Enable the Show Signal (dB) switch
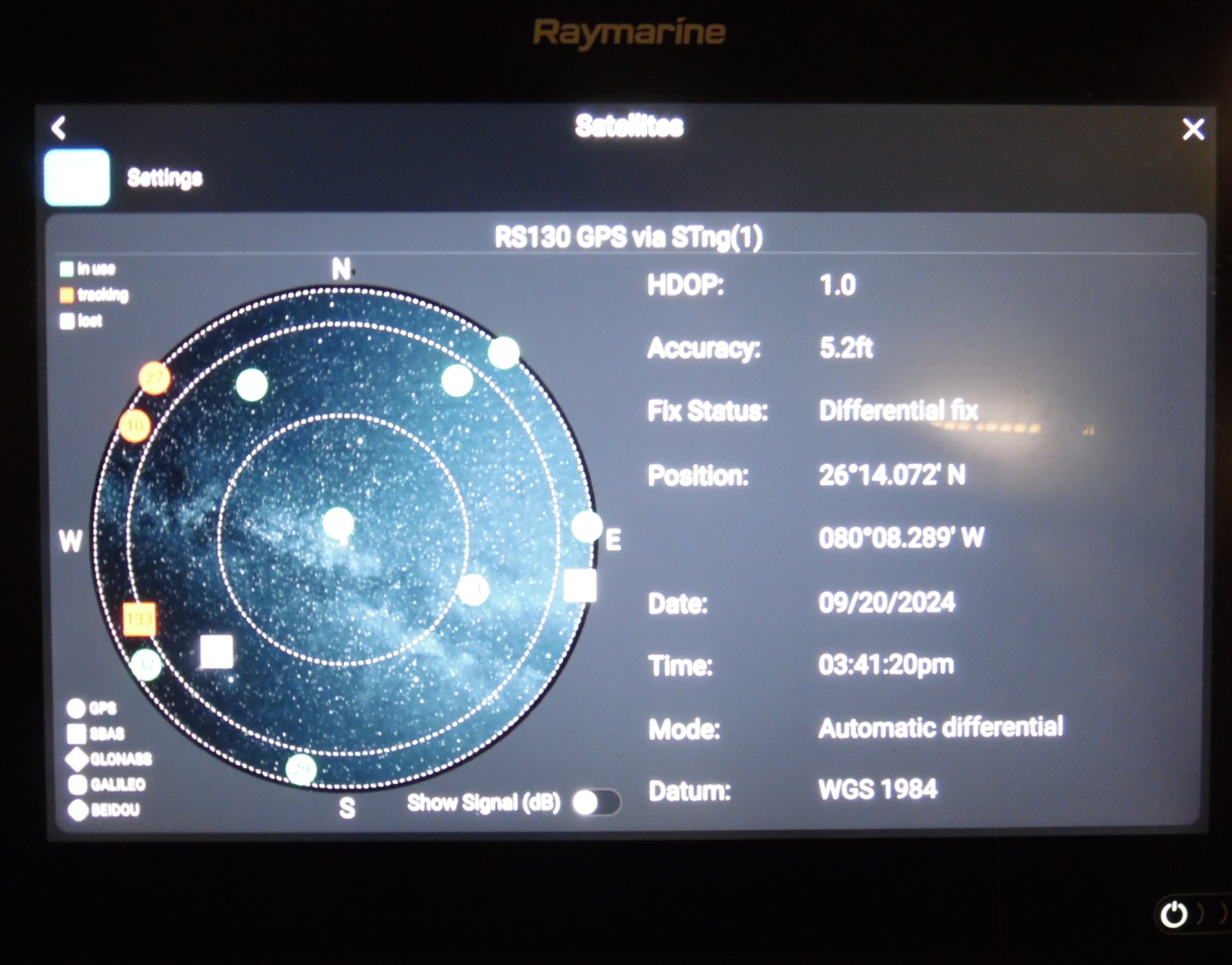Screen dimensions: 1232x965 click(x=597, y=803)
